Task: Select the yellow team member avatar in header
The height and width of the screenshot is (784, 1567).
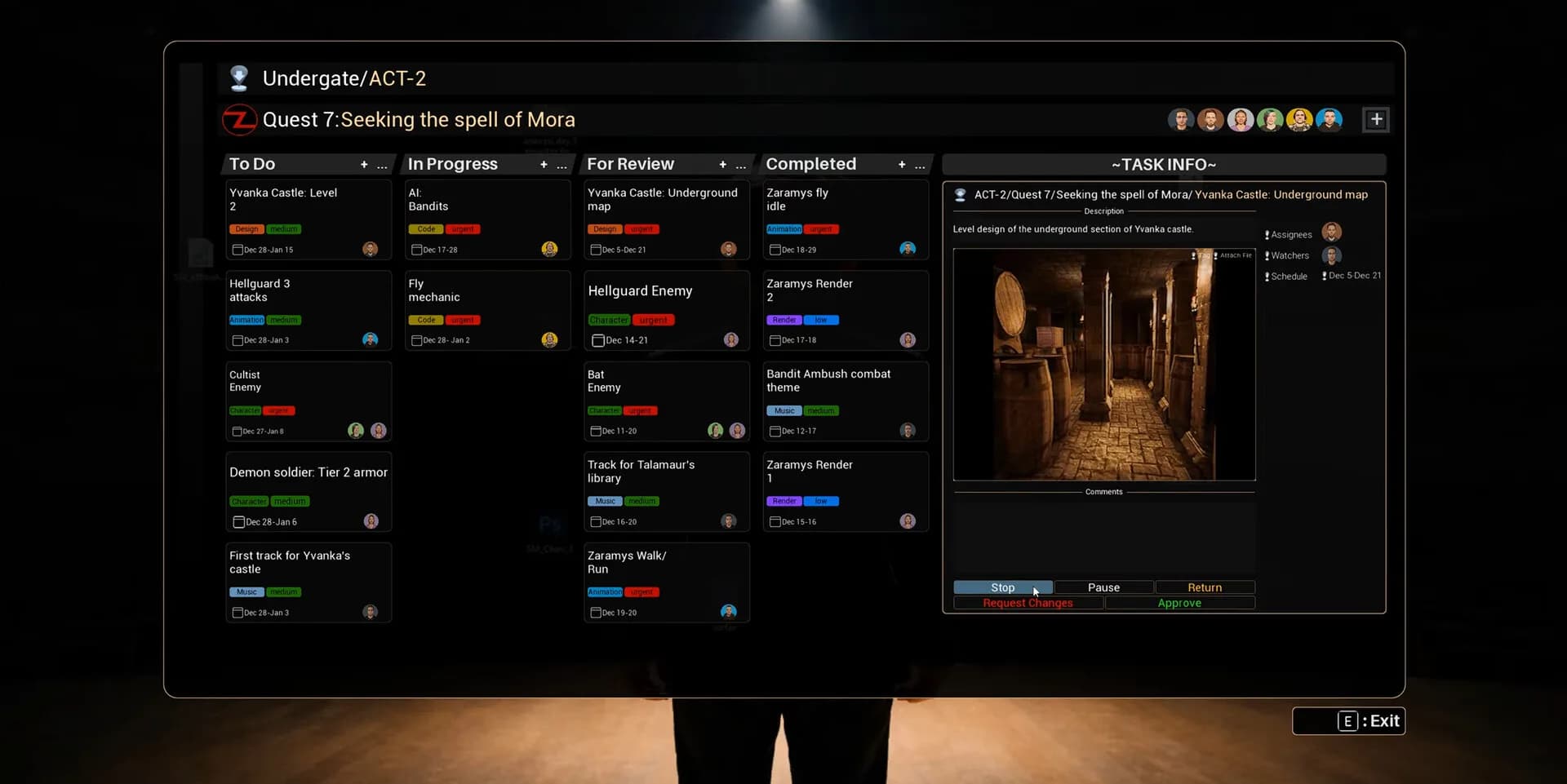Action: pos(1299,120)
